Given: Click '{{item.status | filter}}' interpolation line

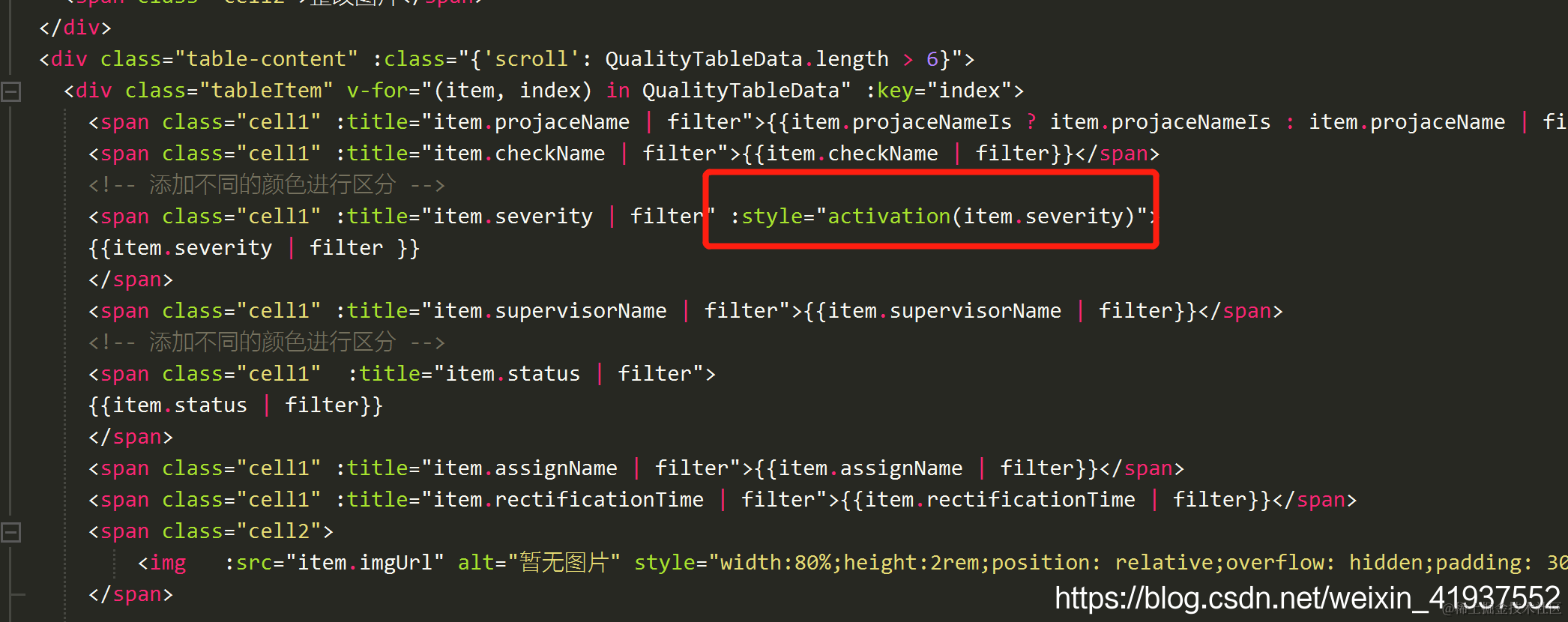Looking at the screenshot, I should (235, 405).
